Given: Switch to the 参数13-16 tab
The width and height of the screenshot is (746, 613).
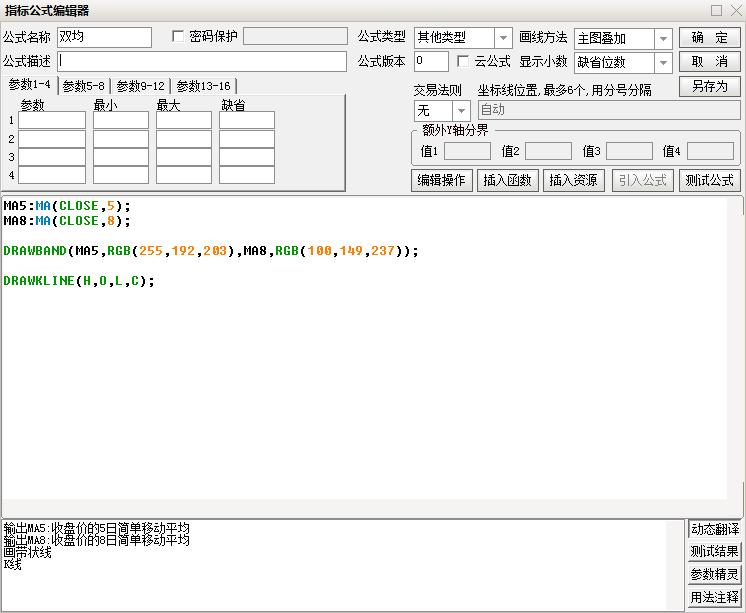Looking at the screenshot, I should (x=203, y=86).
